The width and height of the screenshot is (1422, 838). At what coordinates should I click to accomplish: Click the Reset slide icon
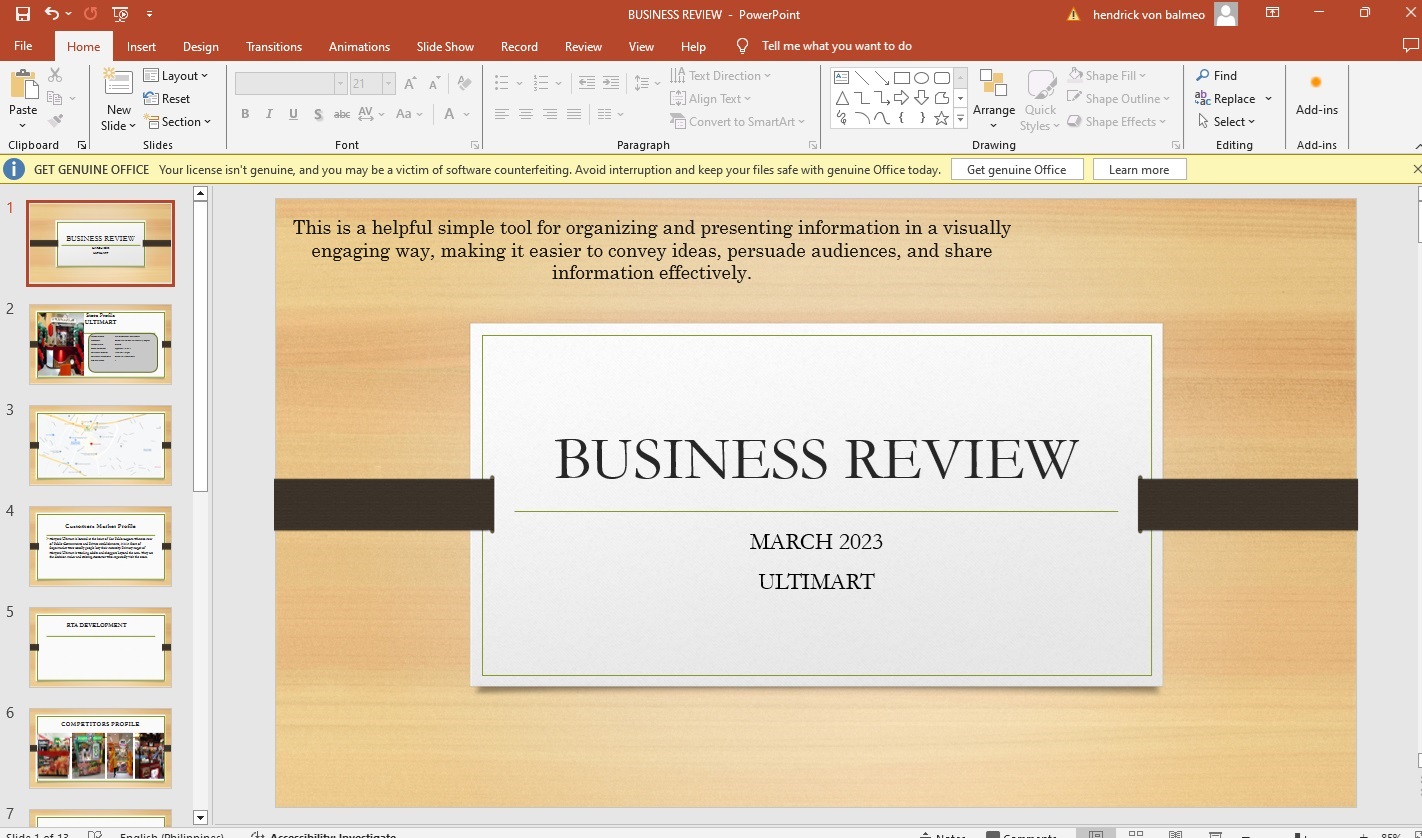click(167, 98)
